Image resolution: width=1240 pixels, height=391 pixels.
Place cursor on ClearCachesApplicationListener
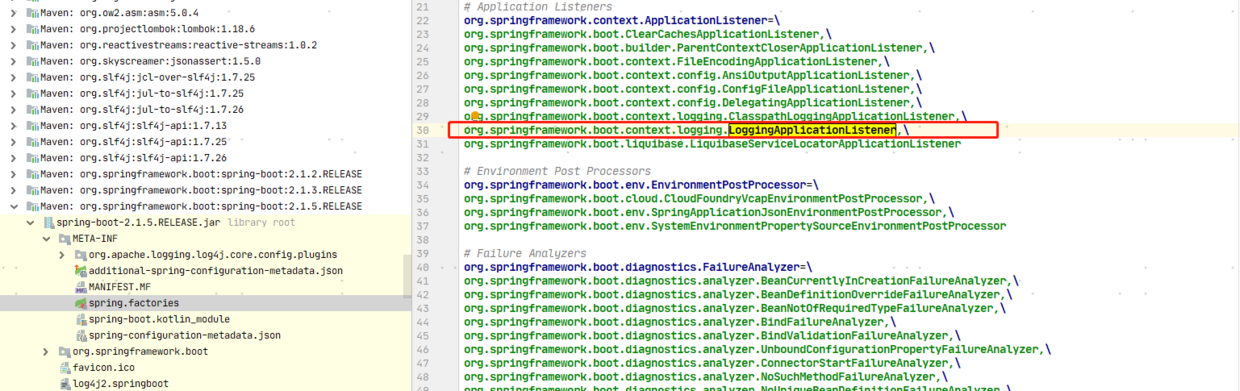(x=722, y=34)
